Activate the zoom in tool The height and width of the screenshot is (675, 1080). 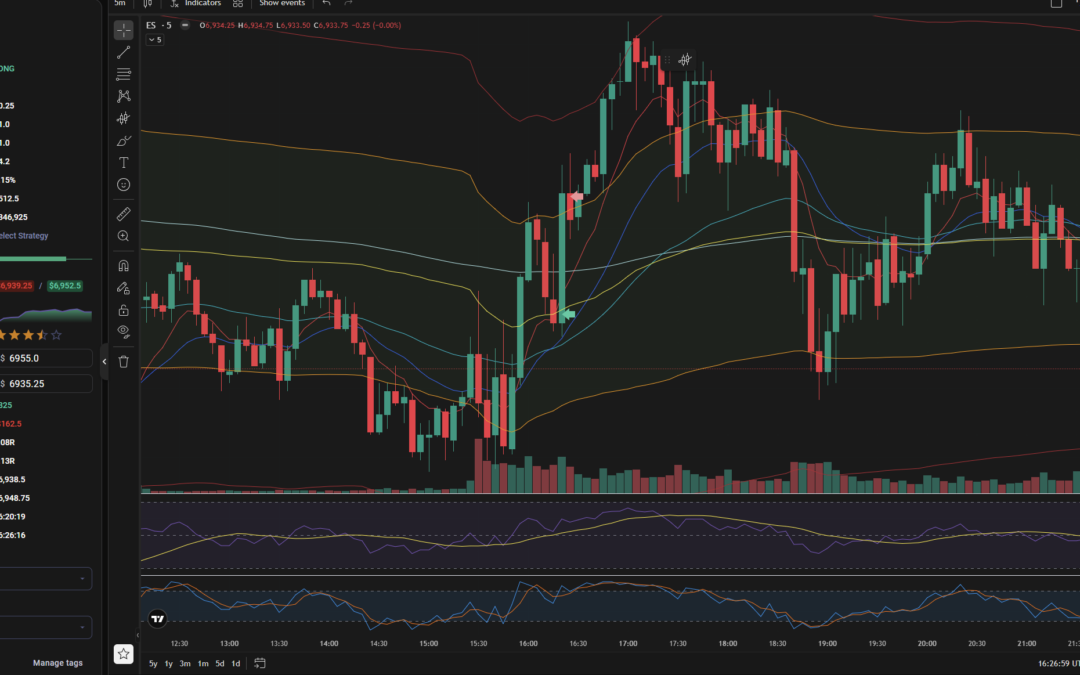tap(123, 236)
